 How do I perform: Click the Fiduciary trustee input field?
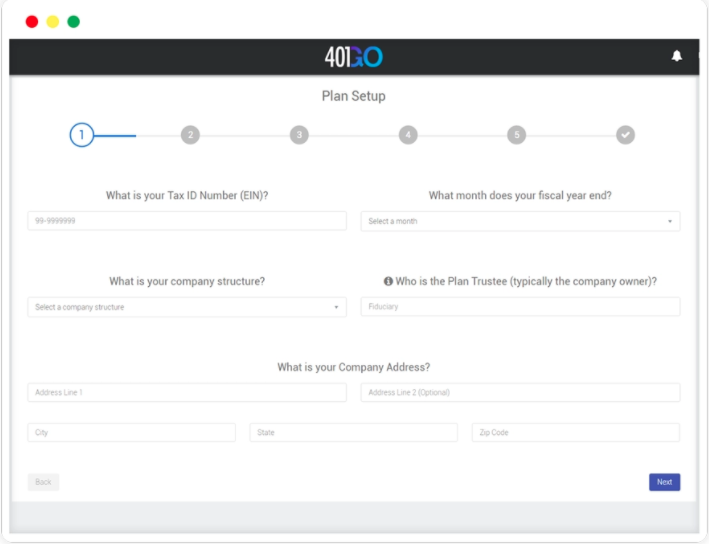[520, 307]
